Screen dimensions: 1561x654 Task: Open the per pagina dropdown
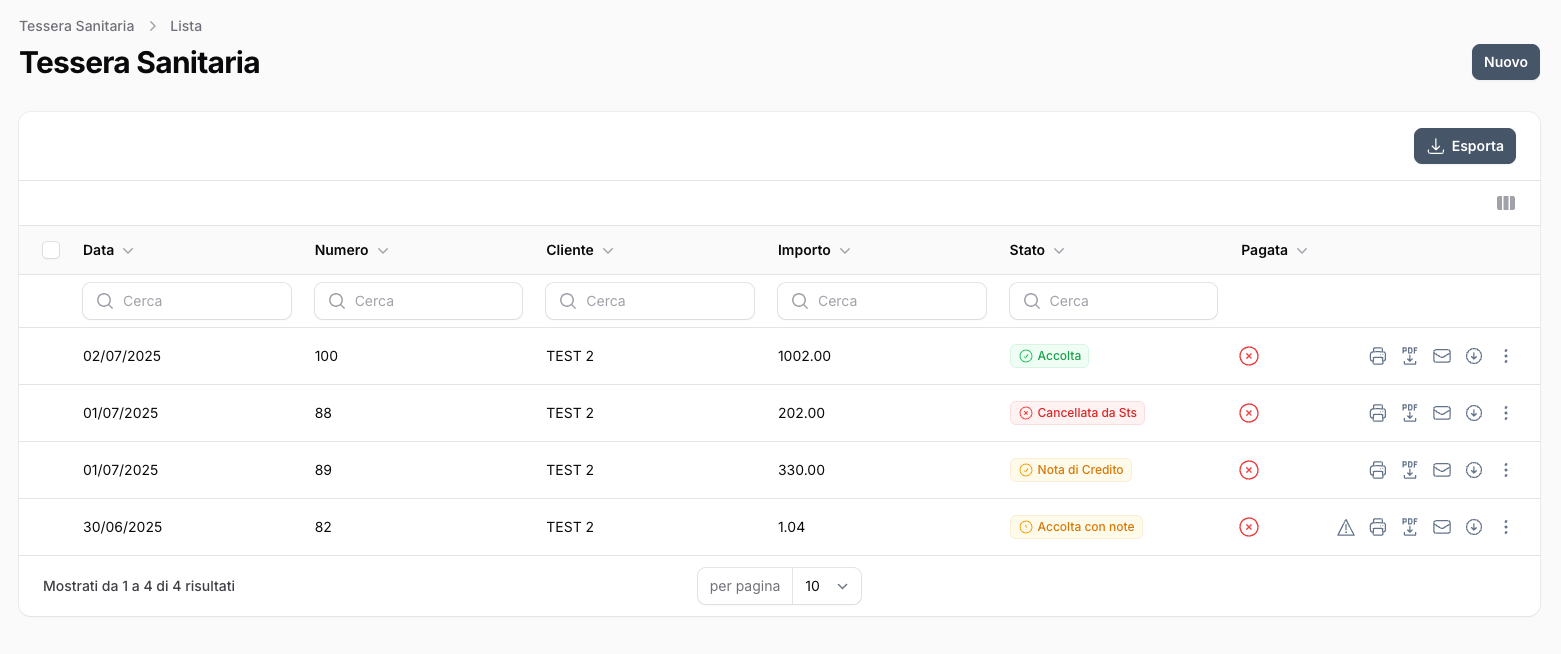(x=826, y=586)
